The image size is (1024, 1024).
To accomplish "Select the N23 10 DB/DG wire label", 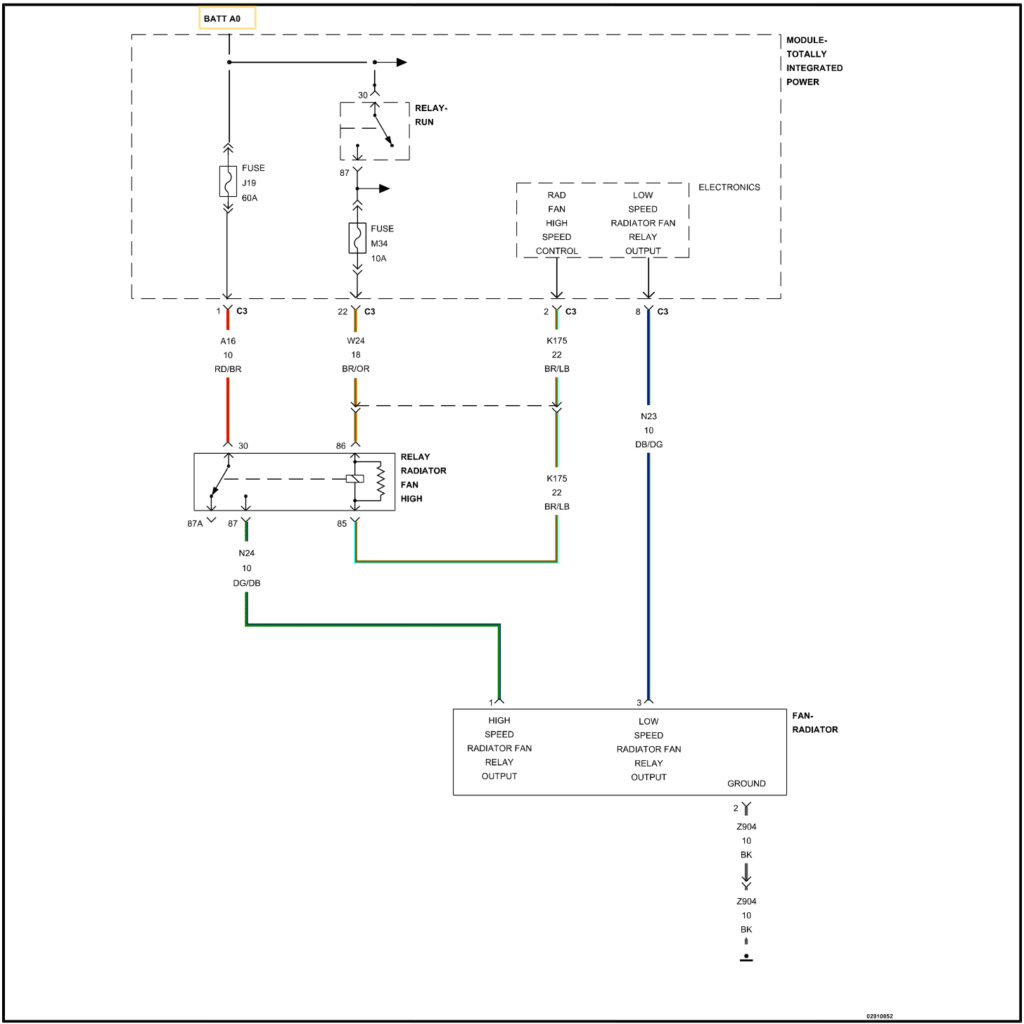I will [x=648, y=430].
